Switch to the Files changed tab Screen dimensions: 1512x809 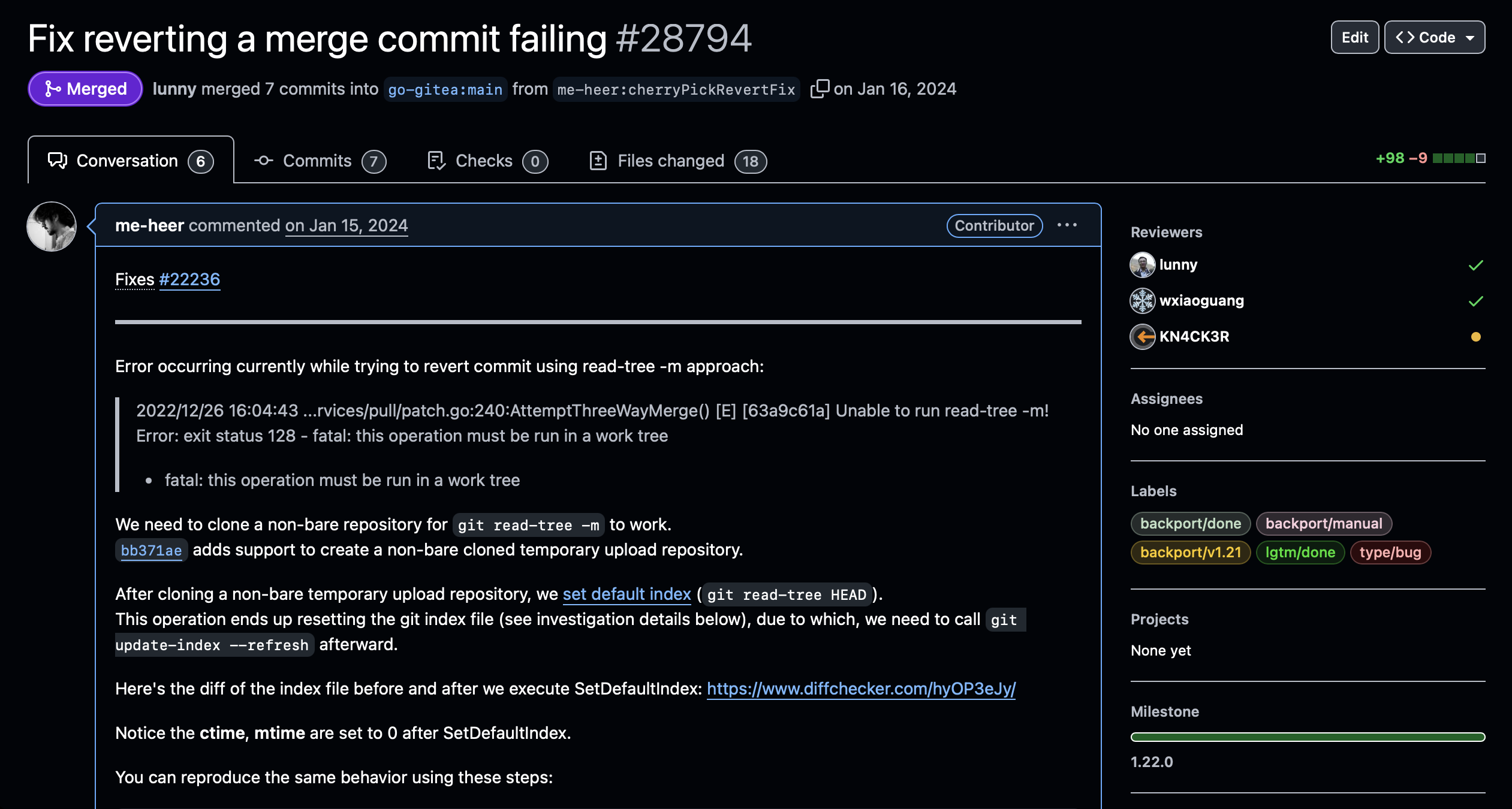coord(670,160)
